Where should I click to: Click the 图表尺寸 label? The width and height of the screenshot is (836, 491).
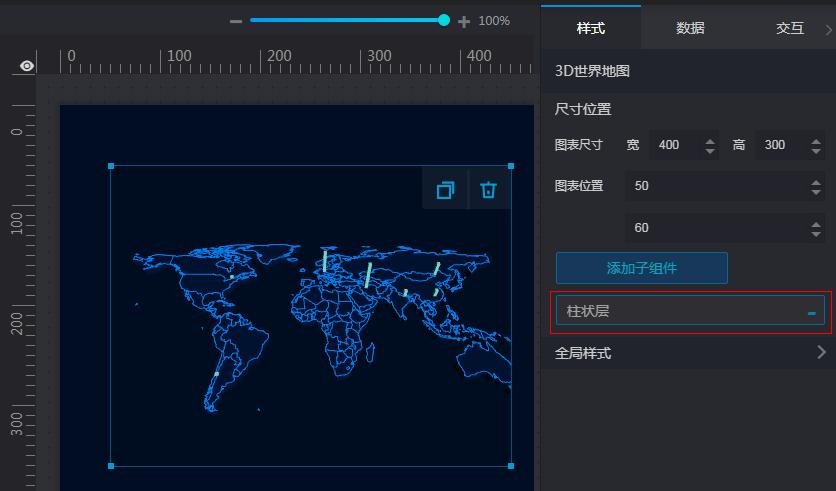pos(578,145)
